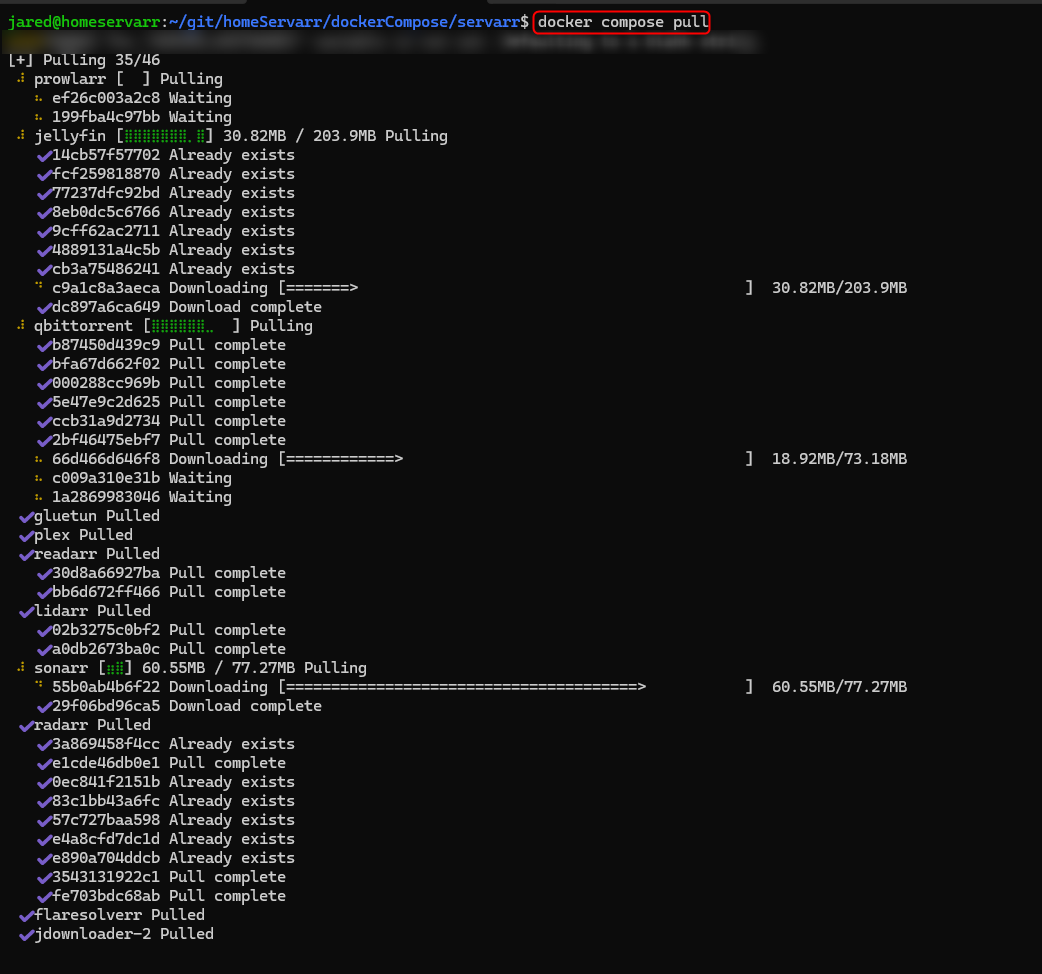Click checkmark beside 'radarr Pulled'
The image size is (1042, 974).
[x=27, y=726]
